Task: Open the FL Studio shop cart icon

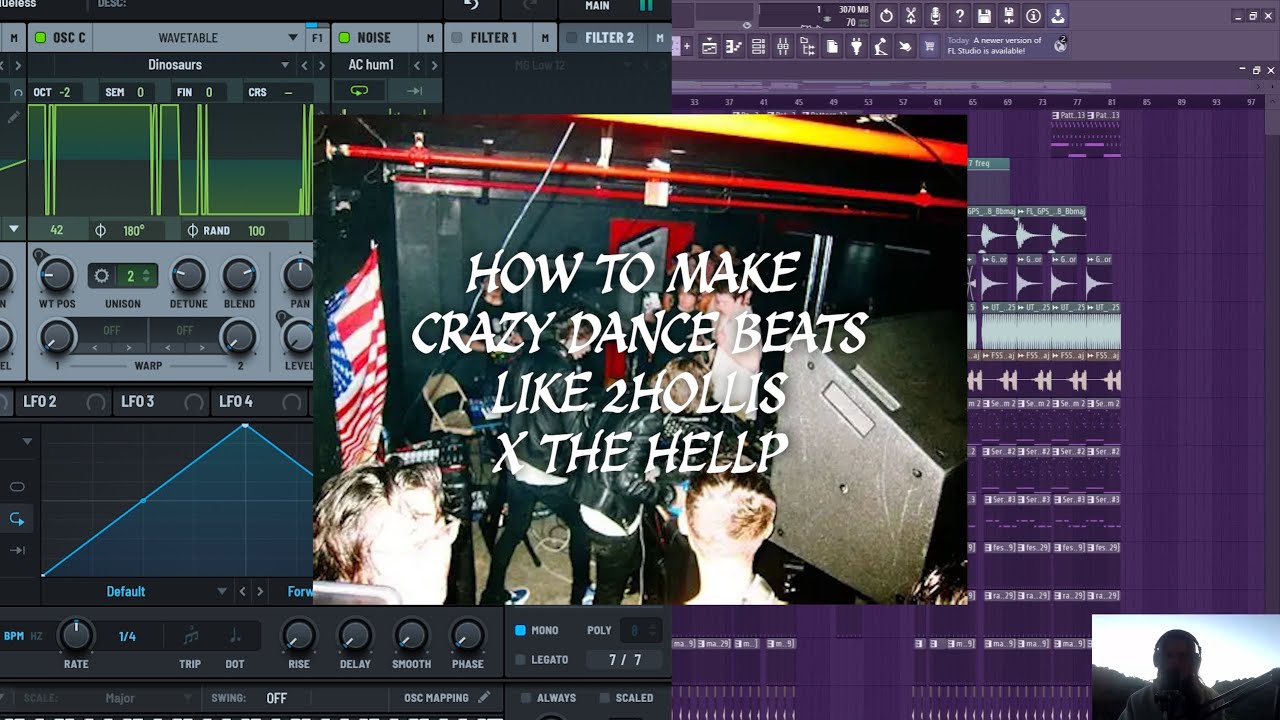Action: pos(929,46)
